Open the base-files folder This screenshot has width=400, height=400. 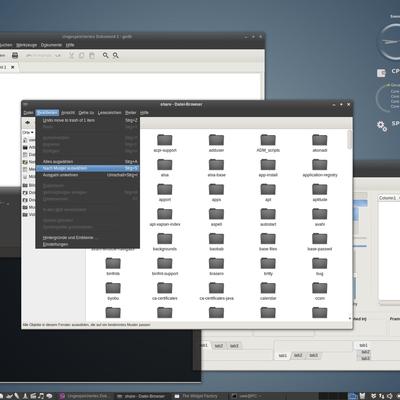click(268, 242)
